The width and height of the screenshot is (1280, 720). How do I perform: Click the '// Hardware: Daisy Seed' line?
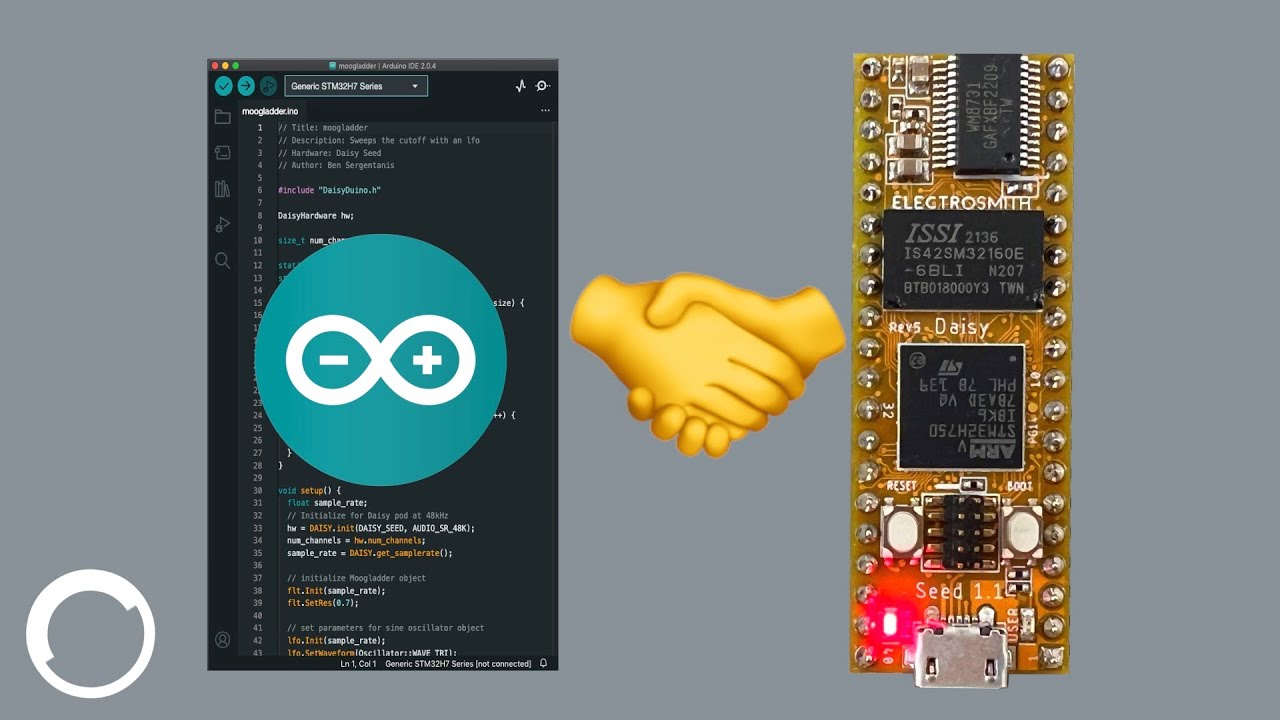[x=329, y=153]
